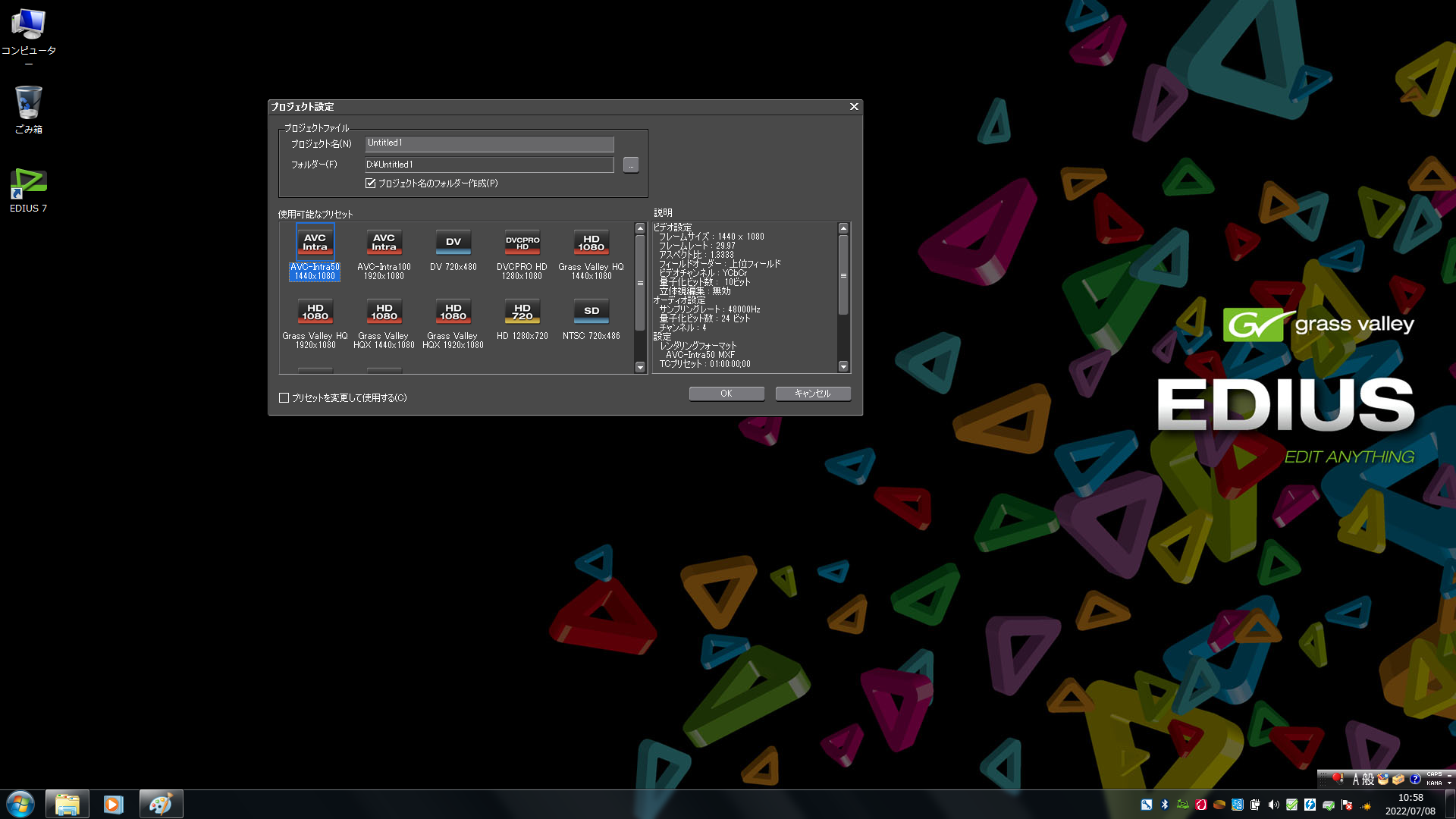Select the Grass Valley HQ 1920x1080 preset
1456x819 pixels.
pos(315,323)
